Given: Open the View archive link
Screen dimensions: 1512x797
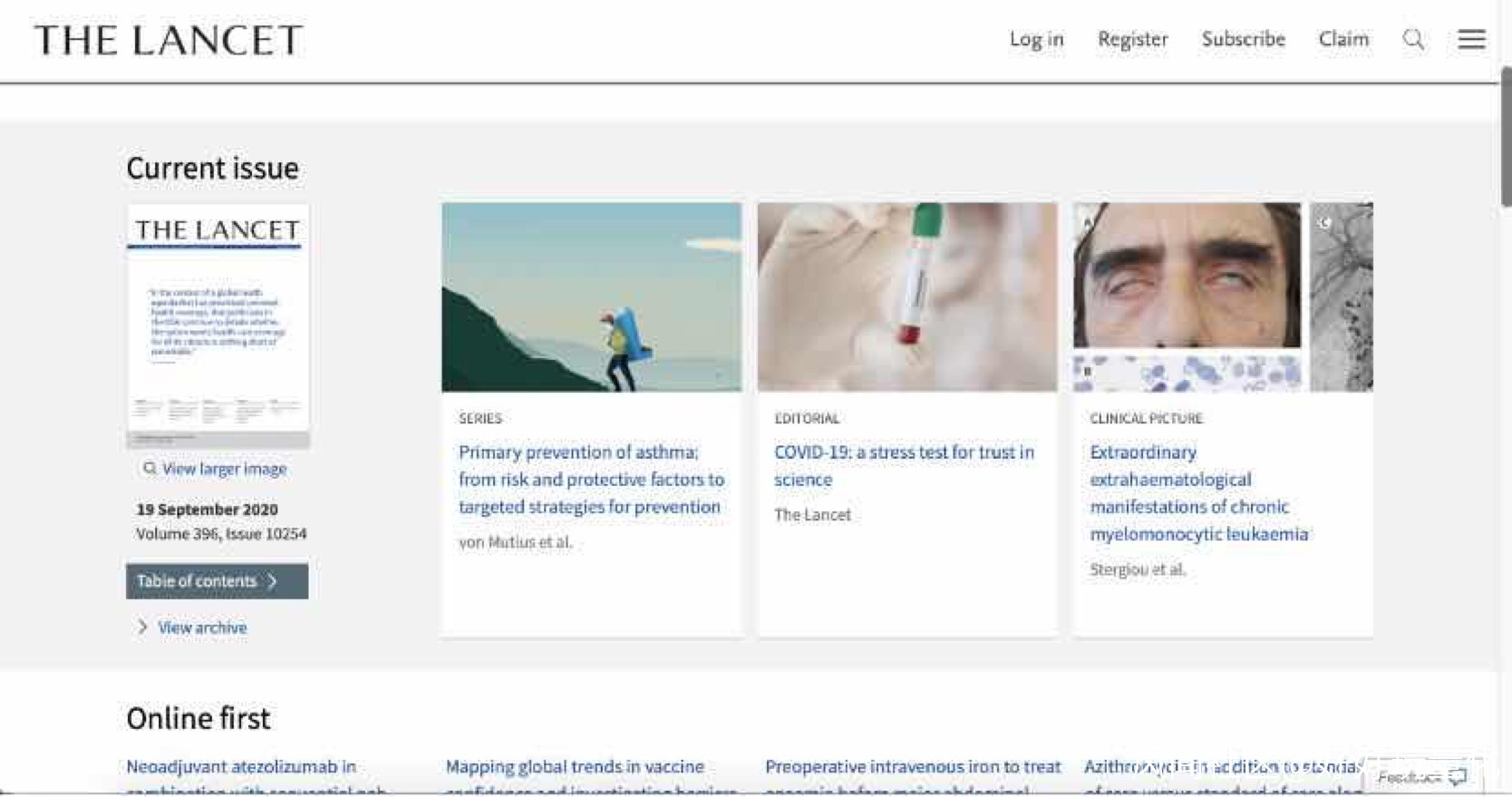Looking at the screenshot, I should click(202, 627).
